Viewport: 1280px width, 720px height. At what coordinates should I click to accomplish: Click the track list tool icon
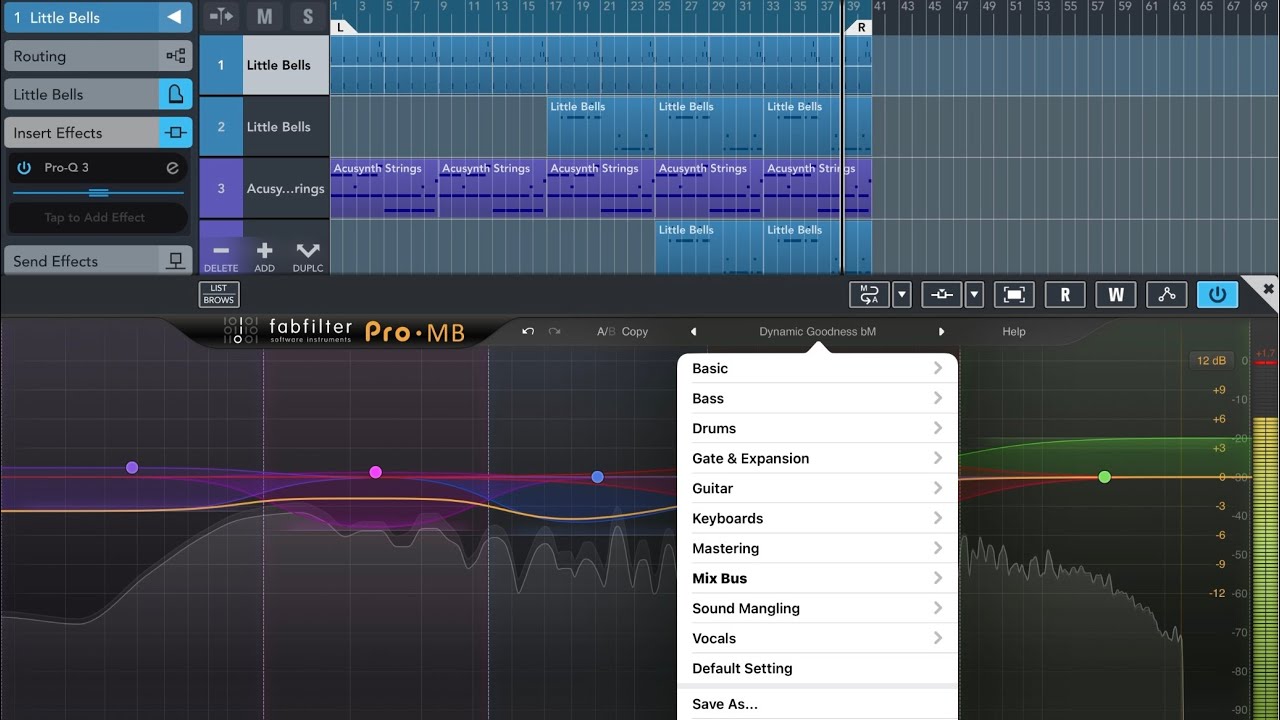pyautogui.click(x=221, y=16)
